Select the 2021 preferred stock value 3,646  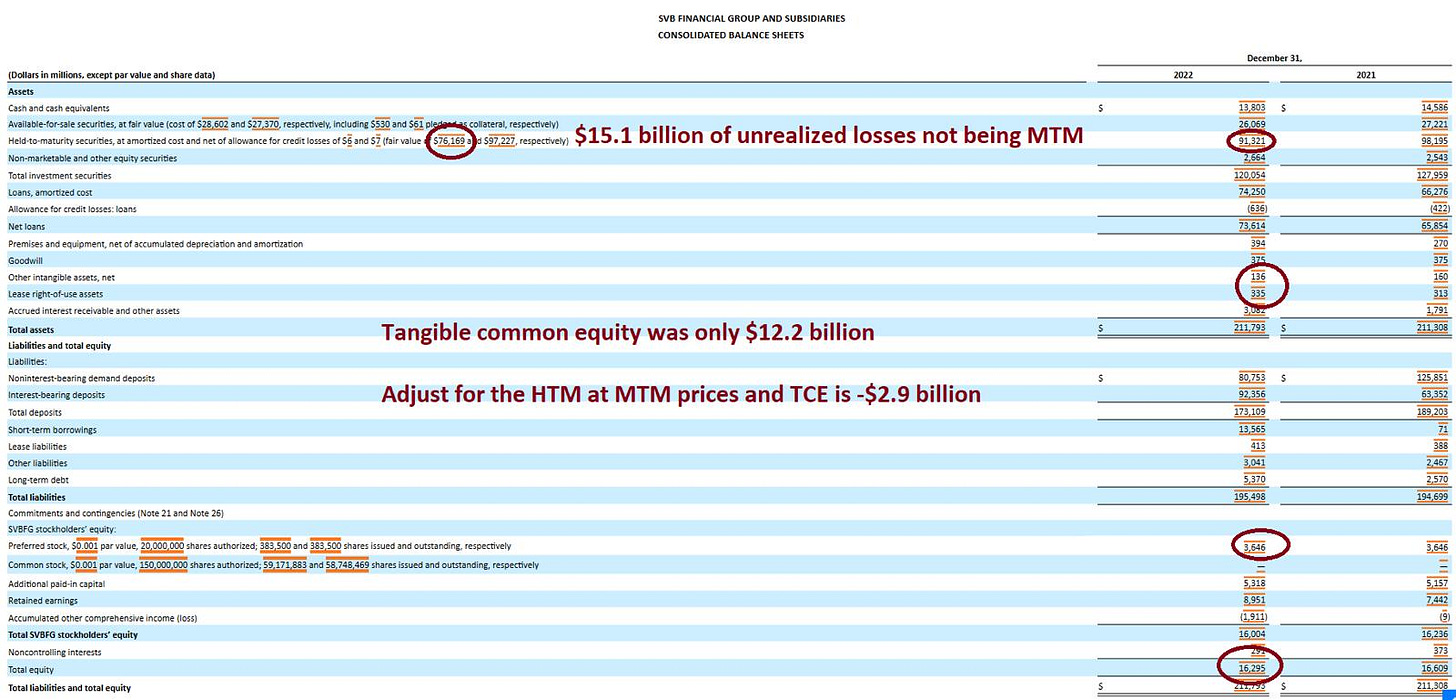(1436, 546)
